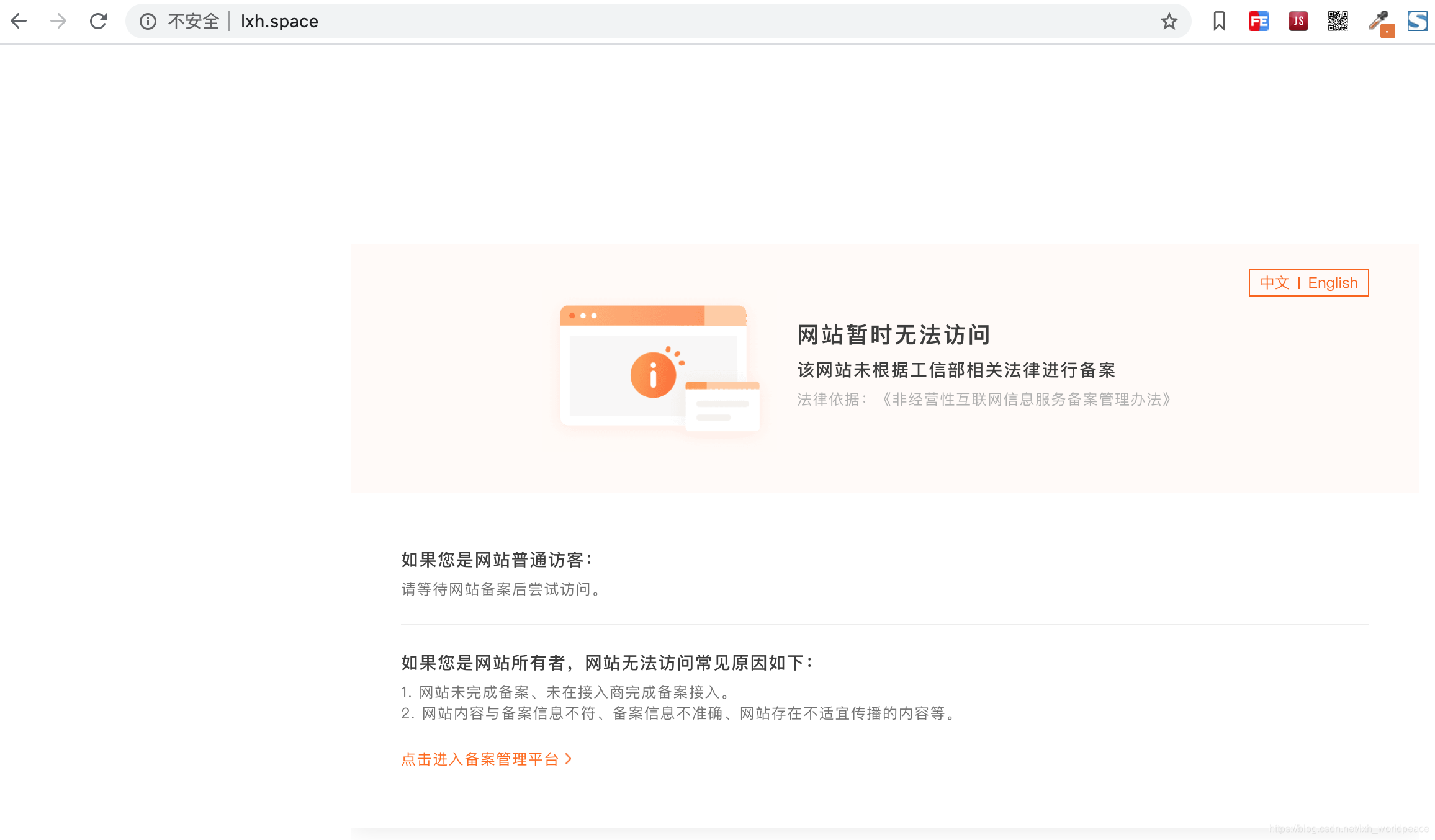Screen dimensions: 1435x840
Task: Open 点击进入备案管理平台 link
Action: pyautogui.click(x=481, y=759)
